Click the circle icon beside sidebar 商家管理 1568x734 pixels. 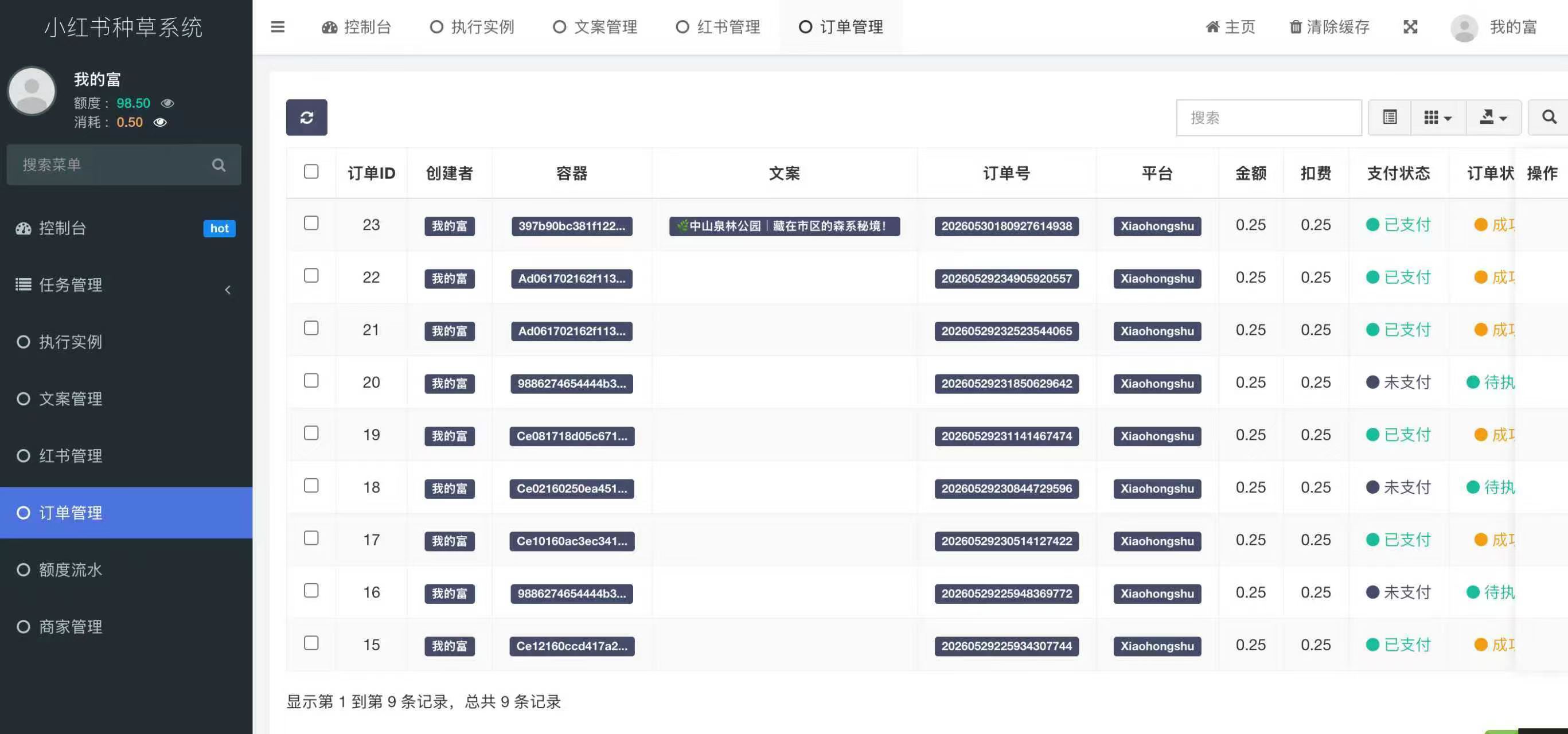tap(23, 627)
